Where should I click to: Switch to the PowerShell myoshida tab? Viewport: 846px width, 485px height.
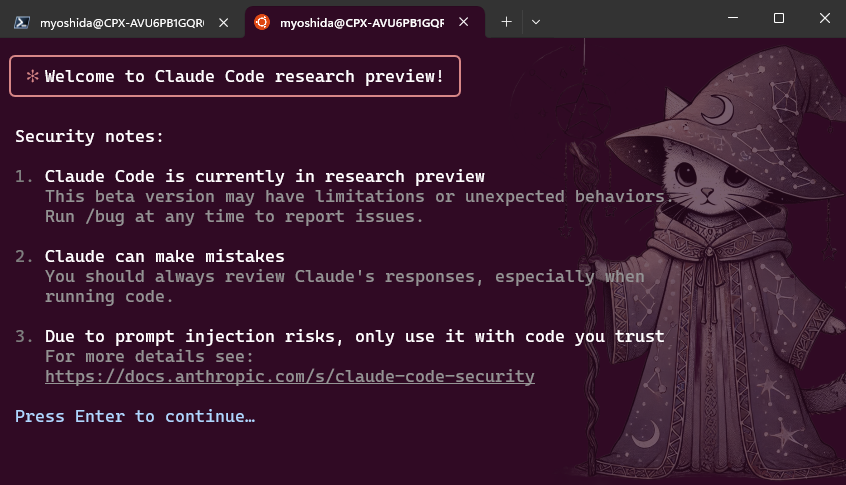click(122, 22)
